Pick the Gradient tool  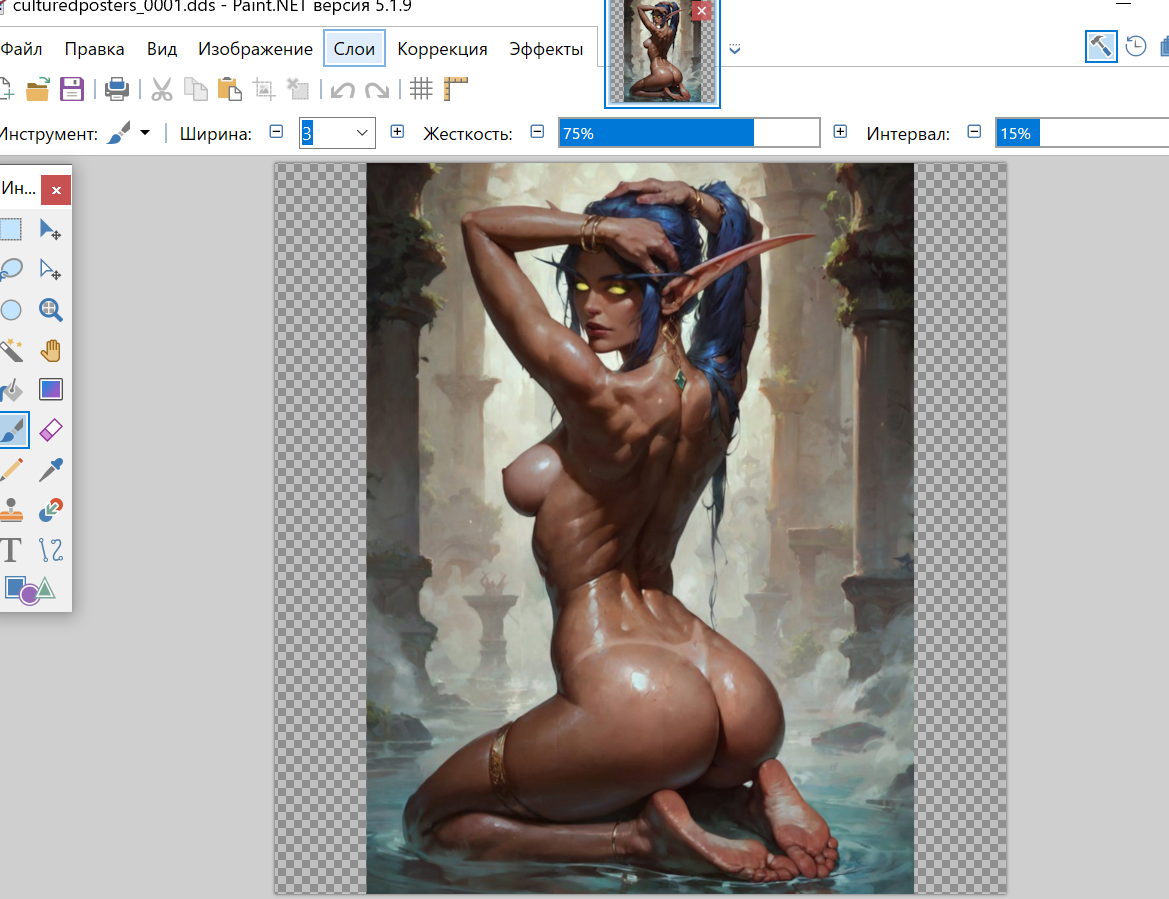coord(51,390)
